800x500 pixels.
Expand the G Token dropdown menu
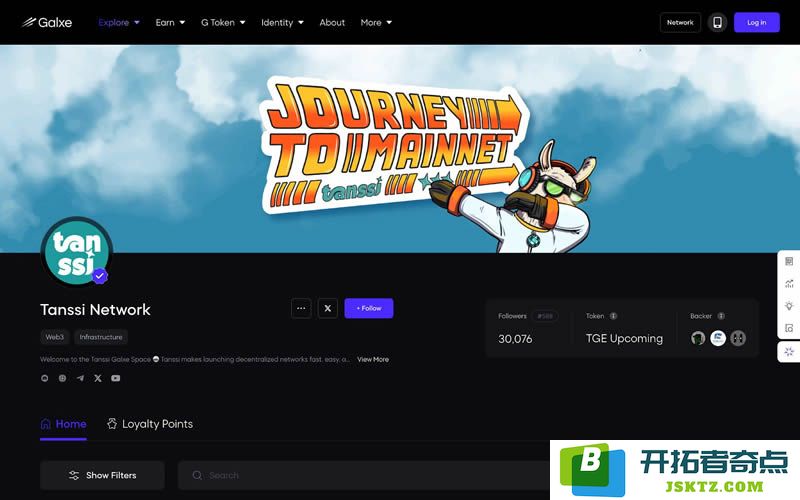pyautogui.click(x=223, y=22)
